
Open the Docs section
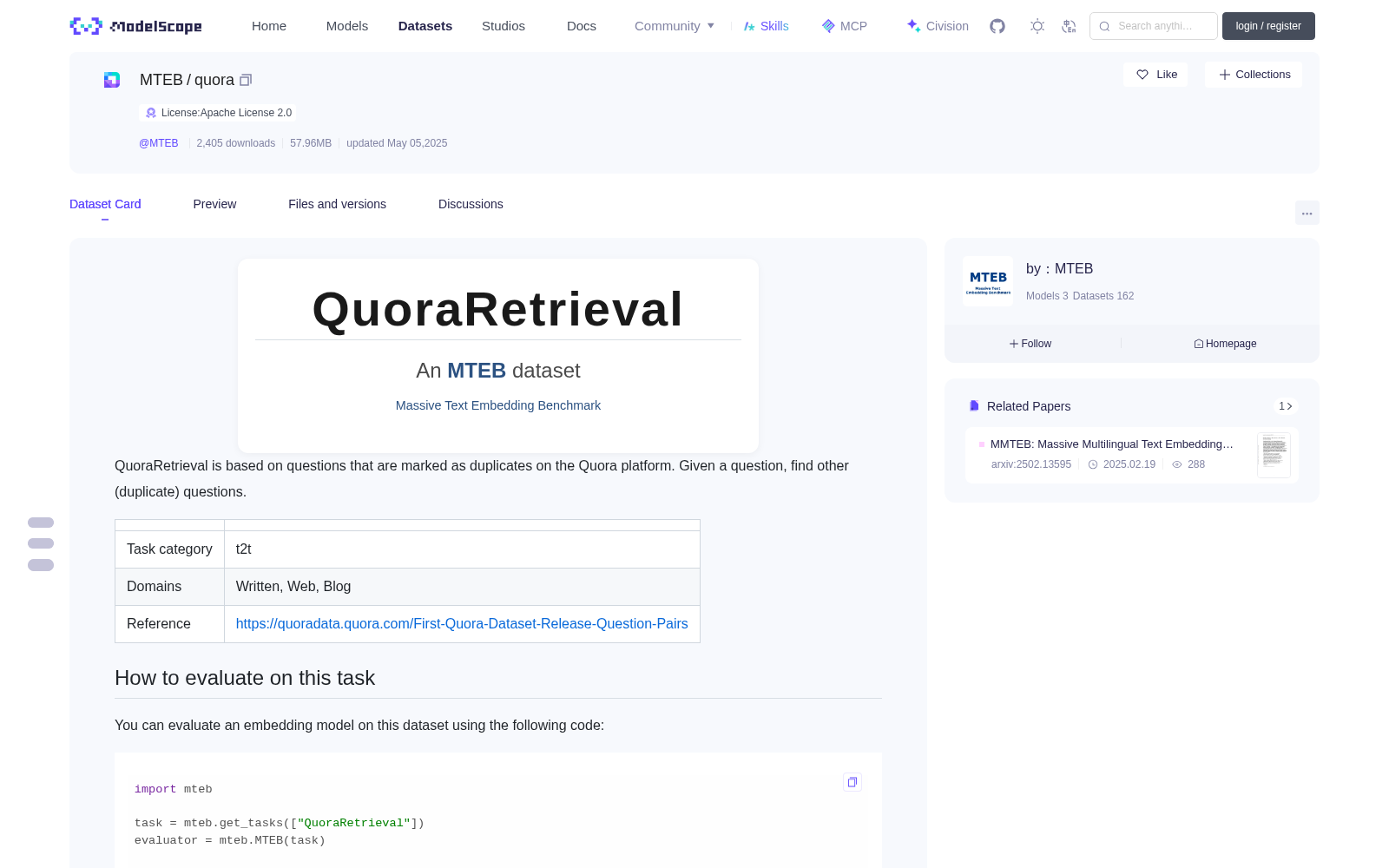[x=582, y=26]
